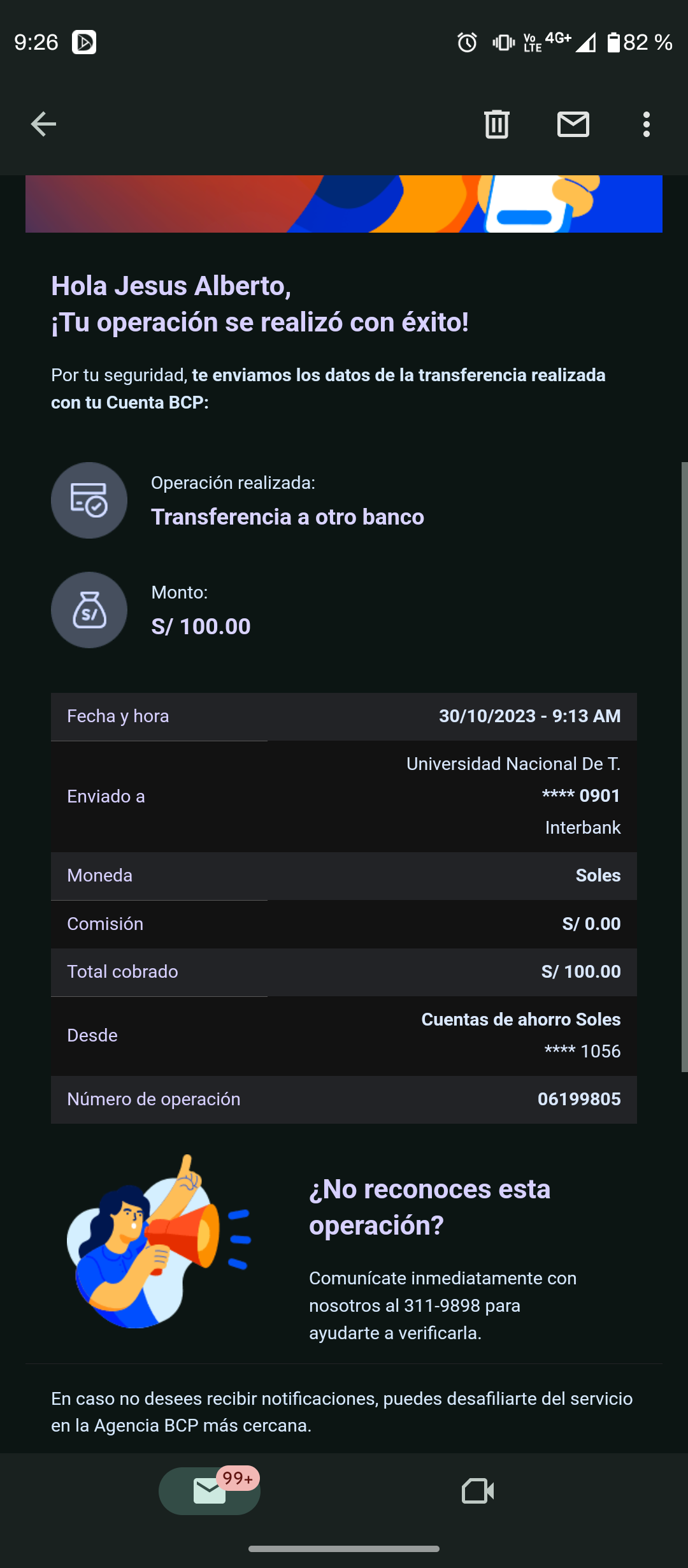This screenshot has height=1568, width=688.
Task: Tap the vibrate mode status icon
Action: pos(503,43)
